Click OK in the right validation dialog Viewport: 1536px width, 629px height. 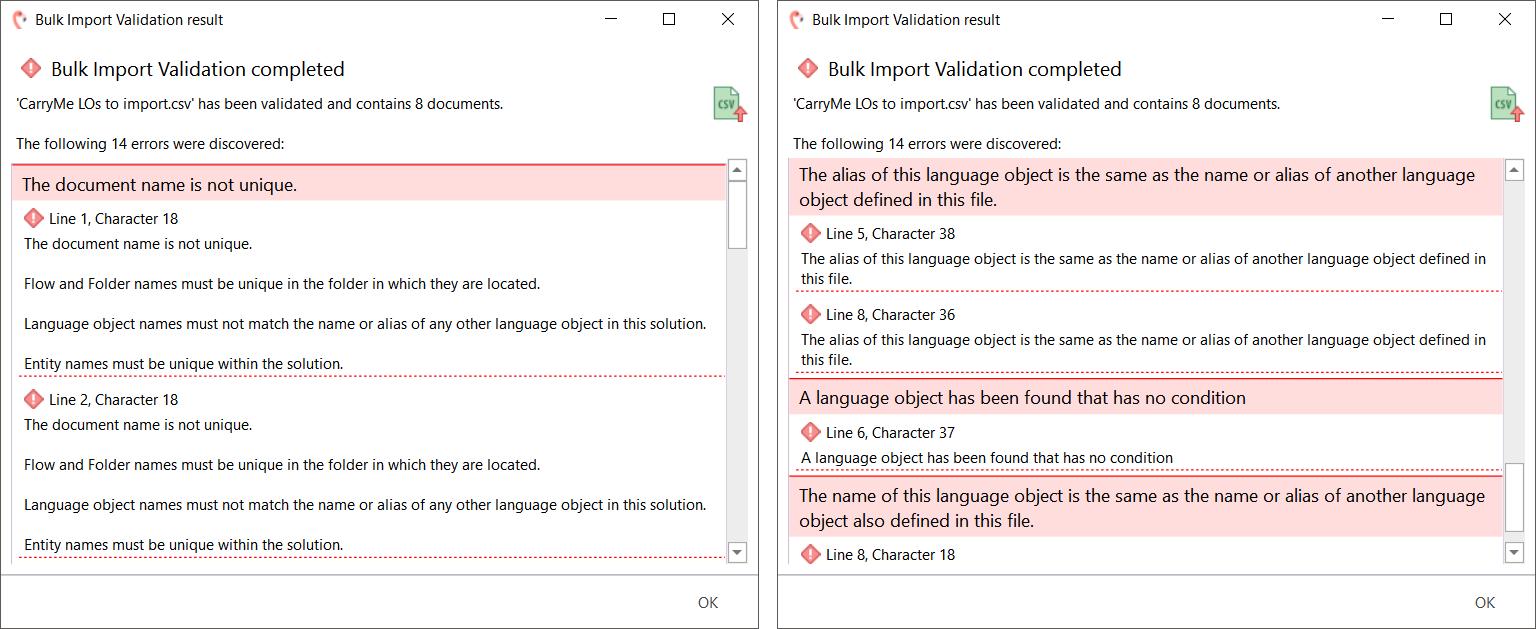coord(1485,602)
